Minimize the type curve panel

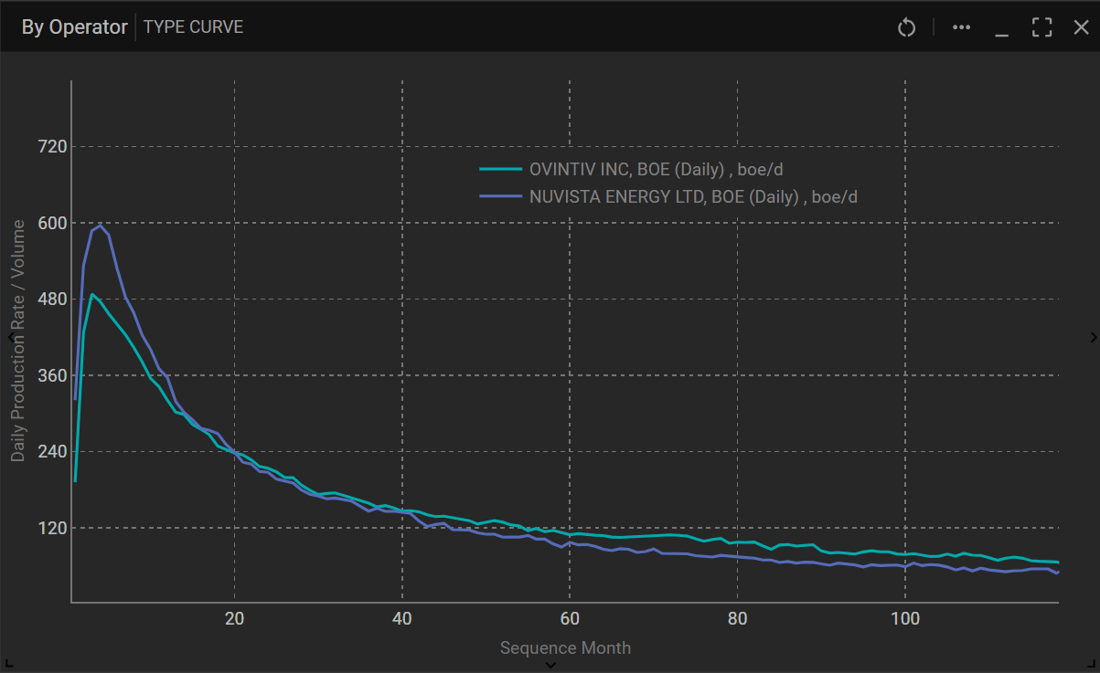[1001, 28]
